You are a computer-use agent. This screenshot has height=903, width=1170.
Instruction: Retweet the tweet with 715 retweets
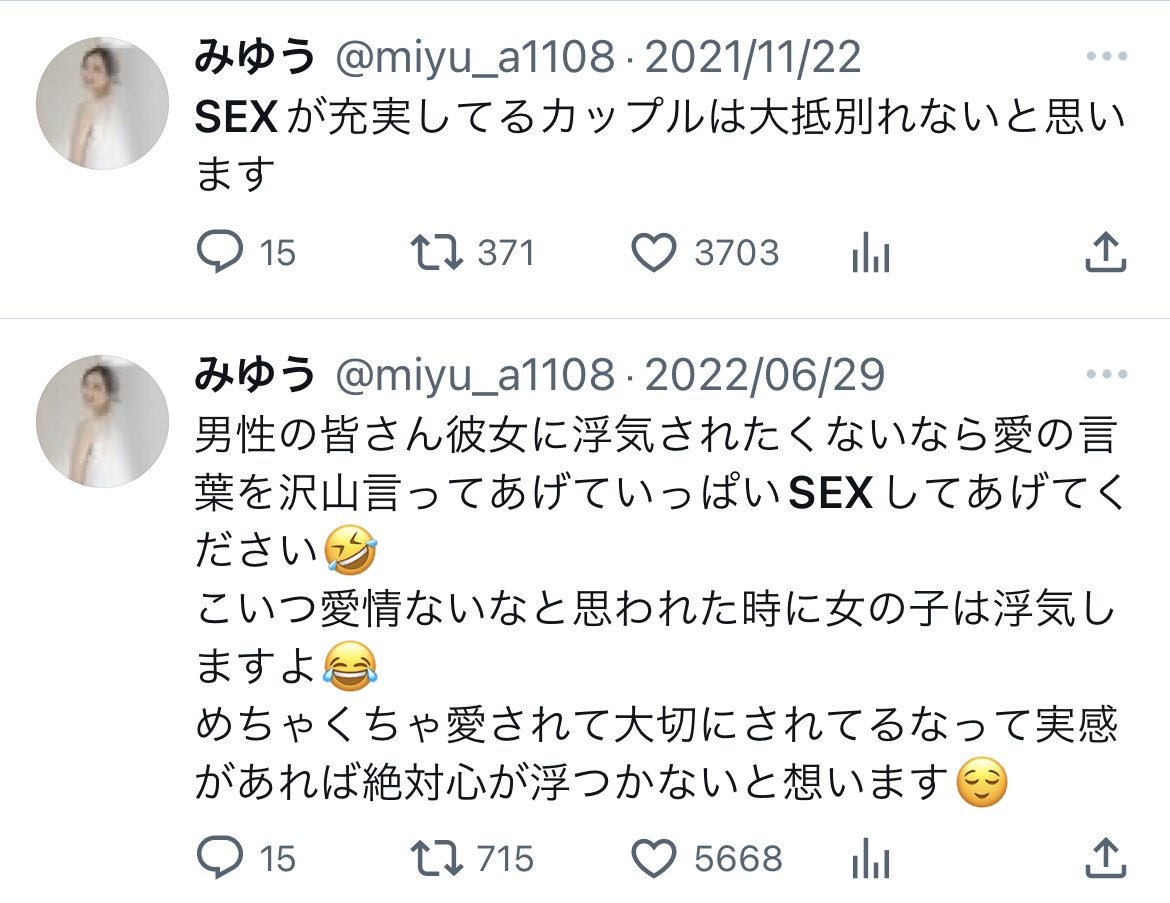coord(437,858)
